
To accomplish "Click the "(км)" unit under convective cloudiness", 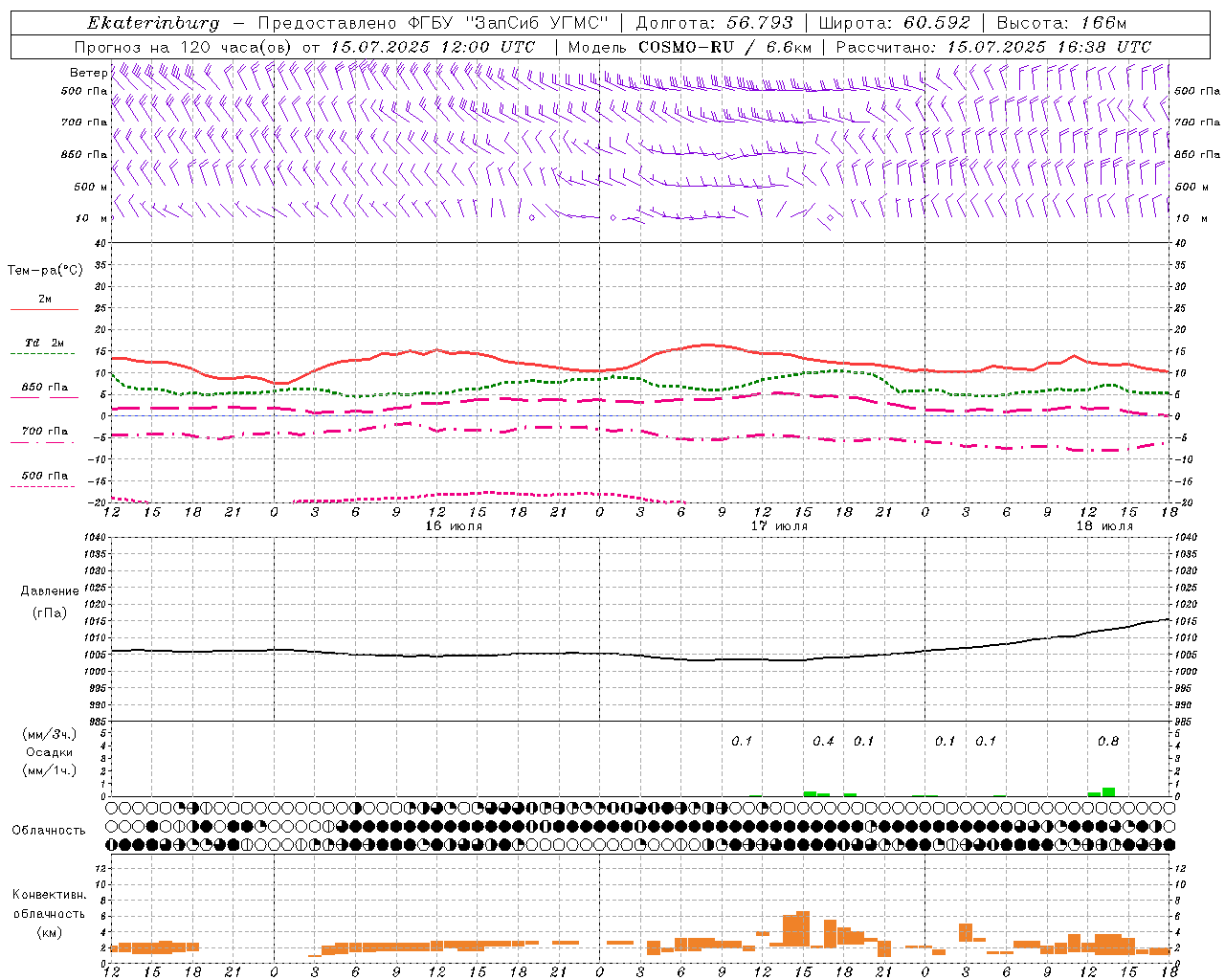I will click(49, 932).
